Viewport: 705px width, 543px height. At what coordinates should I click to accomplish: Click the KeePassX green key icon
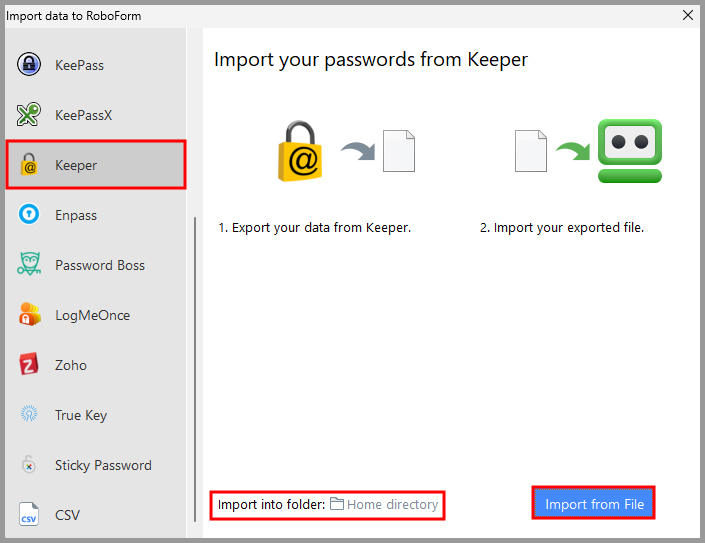(29, 115)
